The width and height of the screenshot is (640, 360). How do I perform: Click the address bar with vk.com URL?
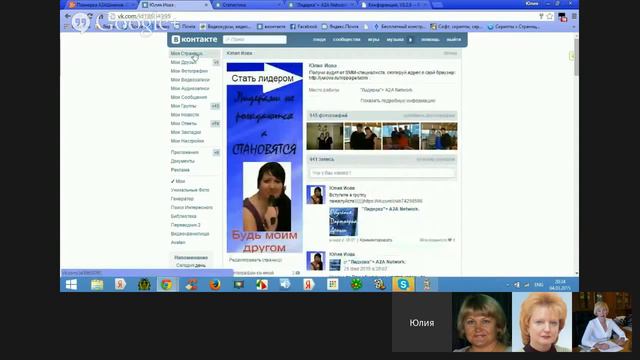coord(322,16)
